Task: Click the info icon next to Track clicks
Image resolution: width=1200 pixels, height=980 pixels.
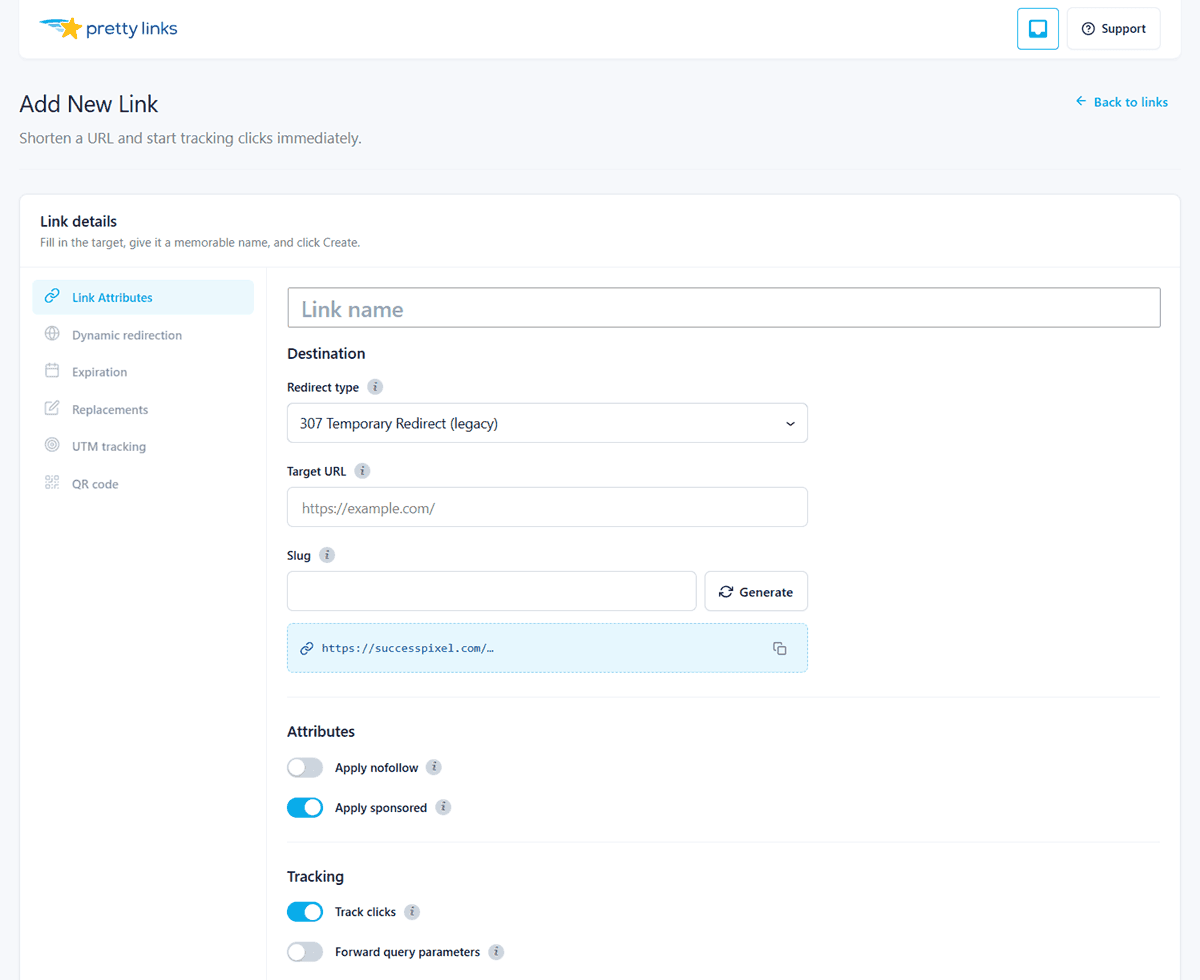Action: coord(412,912)
